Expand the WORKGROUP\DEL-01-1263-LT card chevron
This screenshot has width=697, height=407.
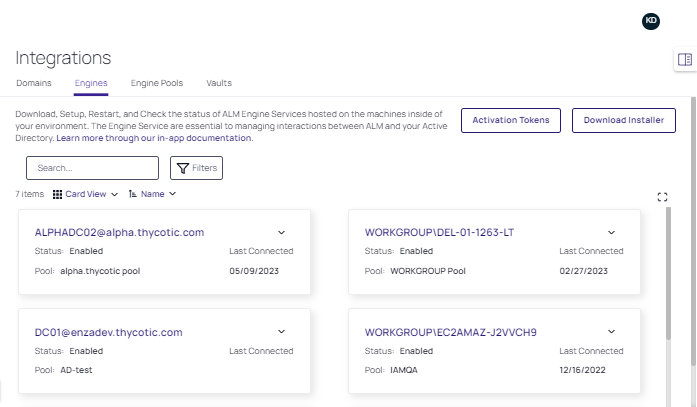(611, 232)
